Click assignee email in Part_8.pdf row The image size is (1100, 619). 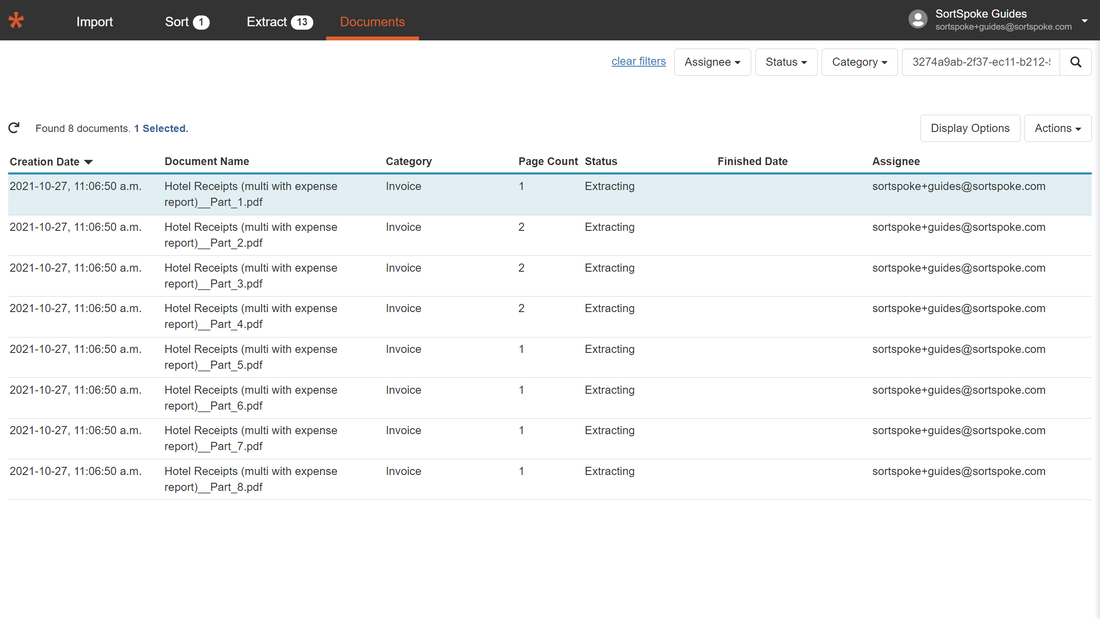[959, 472]
